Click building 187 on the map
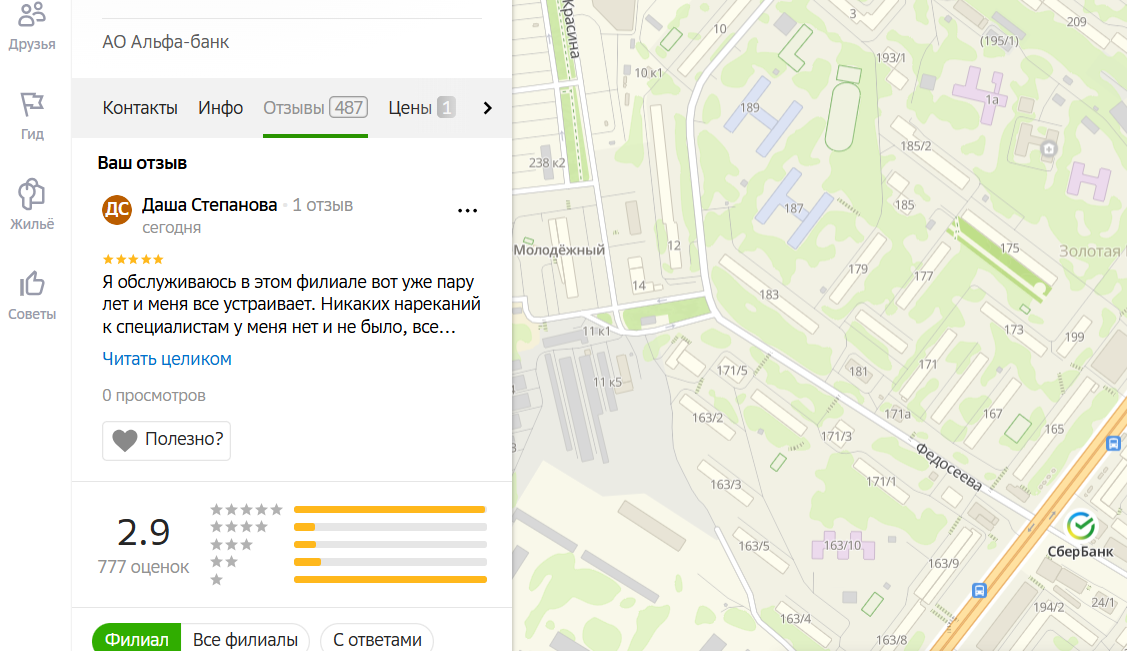The image size is (1127, 651). tap(794, 208)
